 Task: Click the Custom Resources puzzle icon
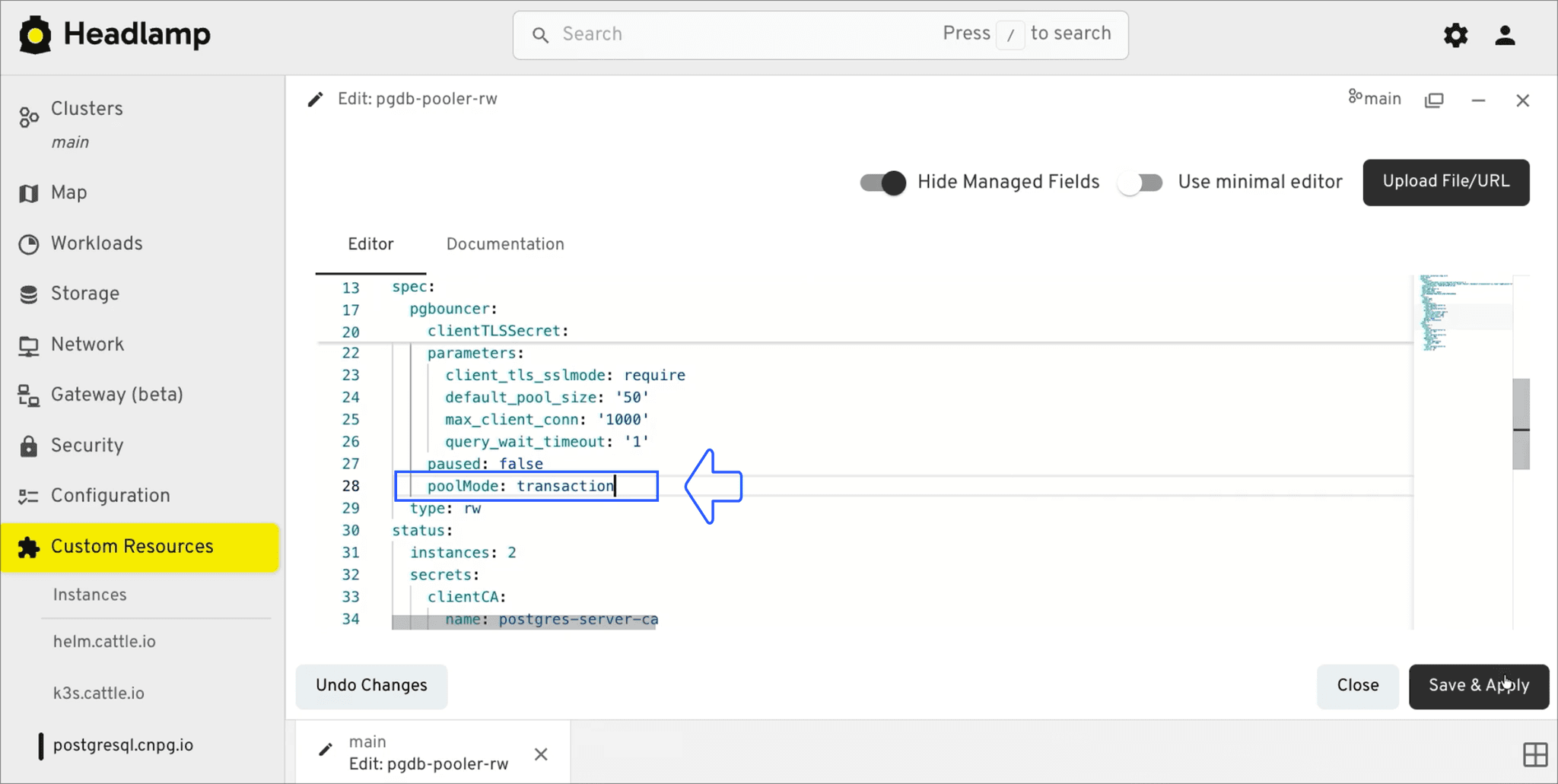point(29,547)
